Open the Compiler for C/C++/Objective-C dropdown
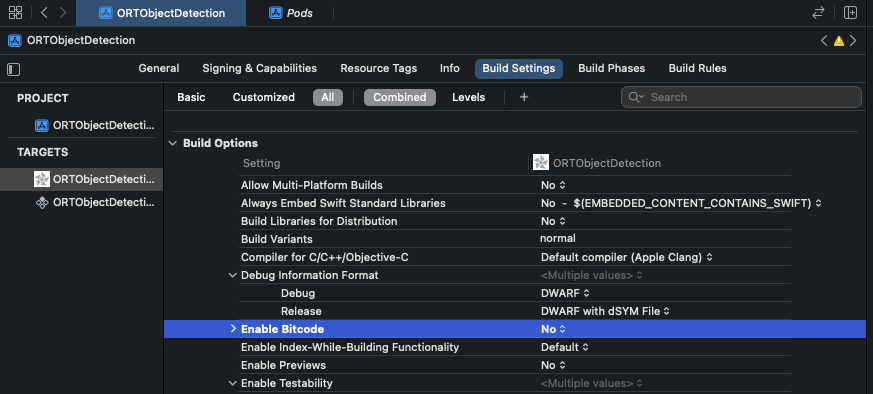Screen dimensions: 873x394 click(626, 257)
